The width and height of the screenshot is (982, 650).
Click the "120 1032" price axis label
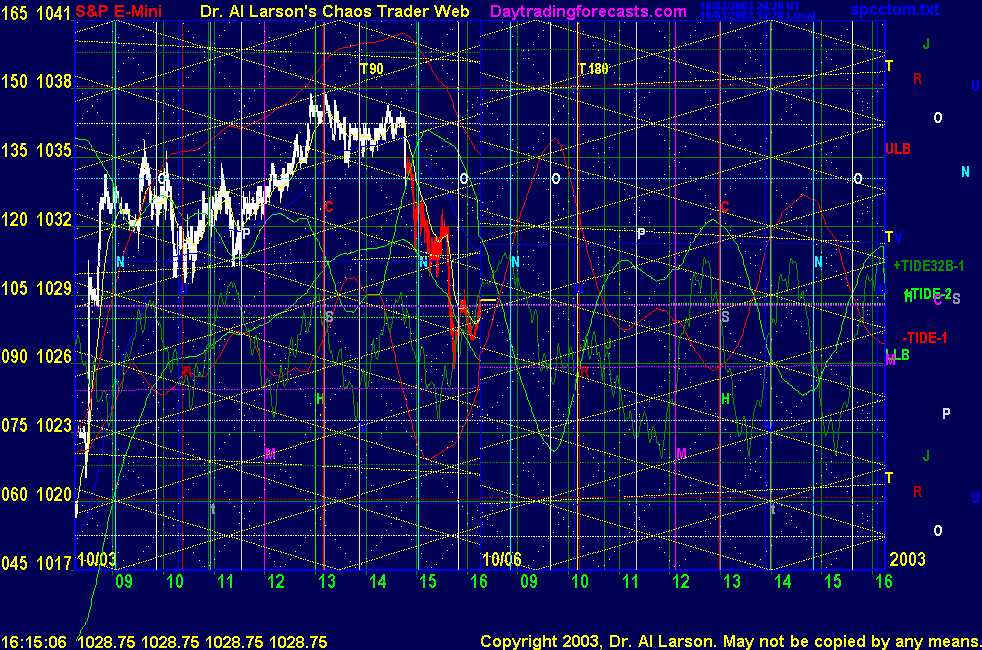(x=36, y=219)
